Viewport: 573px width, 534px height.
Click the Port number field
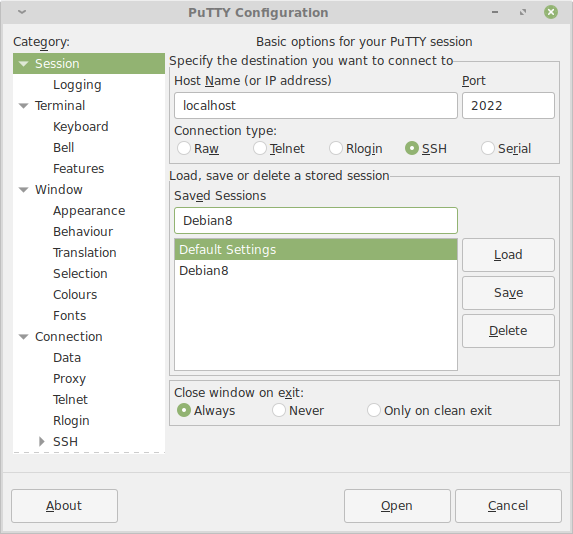pos(508,106)
